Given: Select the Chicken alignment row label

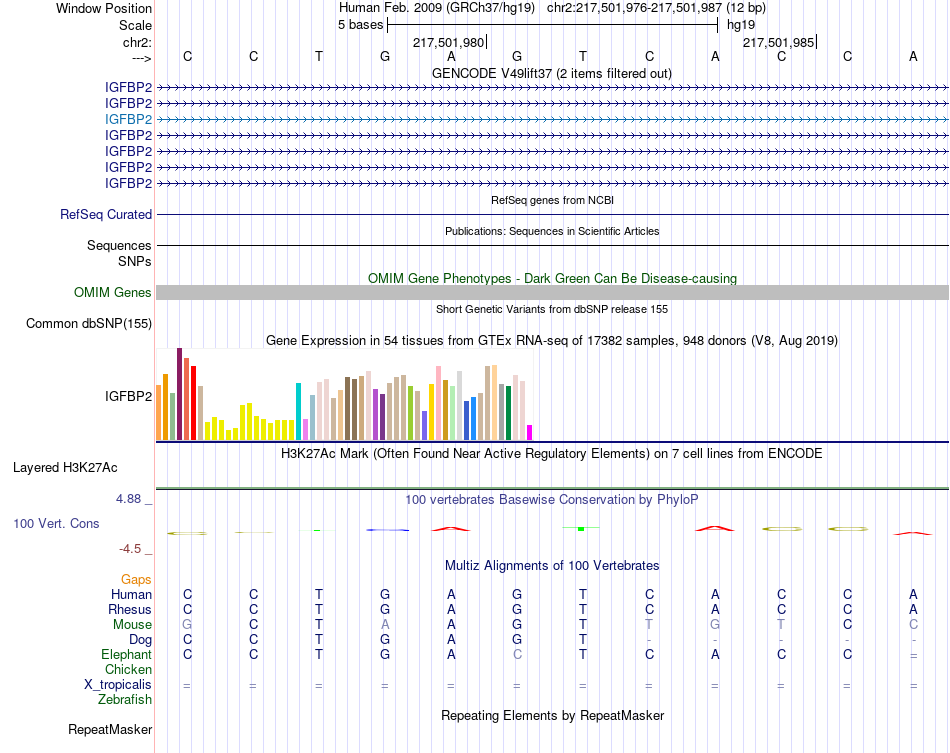Looking at the screenshot, I should pyautogui.click(x=128, y=669).
